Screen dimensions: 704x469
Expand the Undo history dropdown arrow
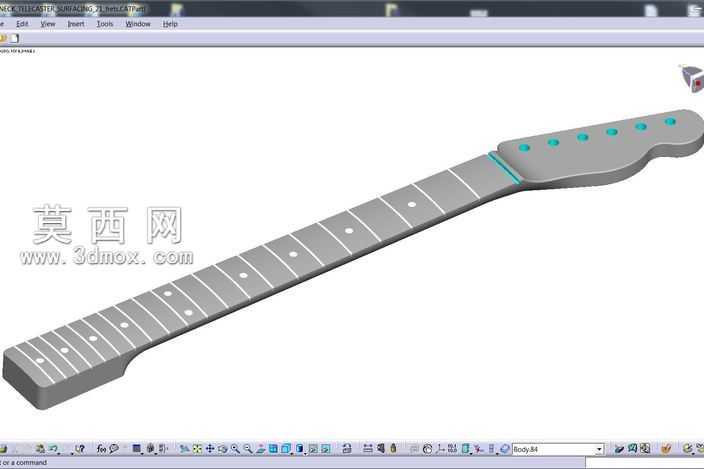point(59,453)
